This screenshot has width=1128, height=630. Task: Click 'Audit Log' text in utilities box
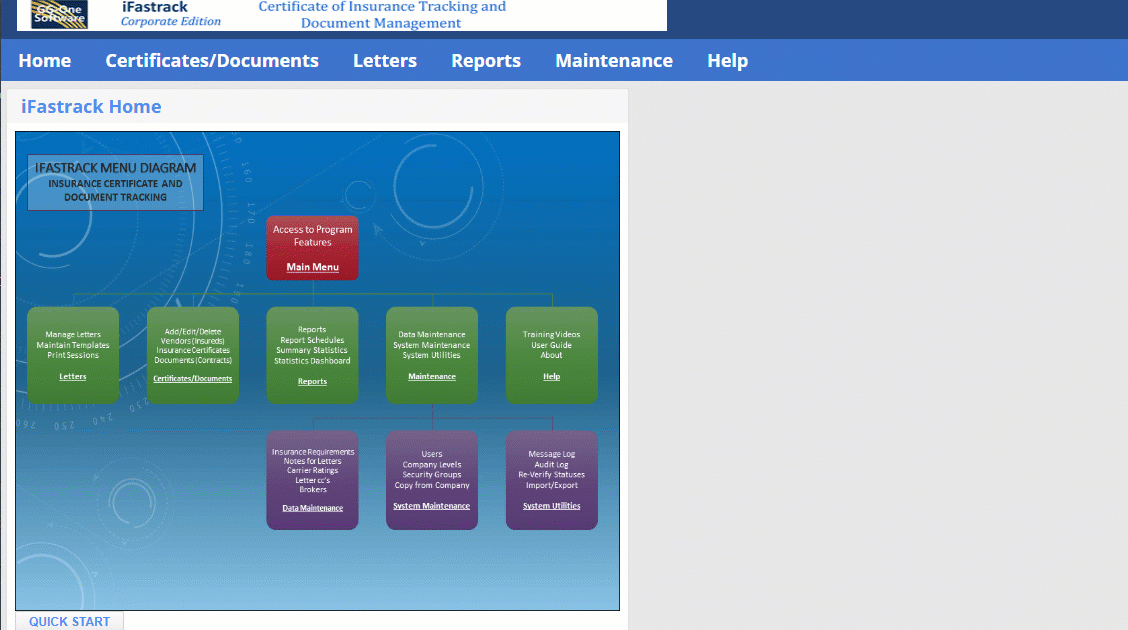tap(552, 465)
